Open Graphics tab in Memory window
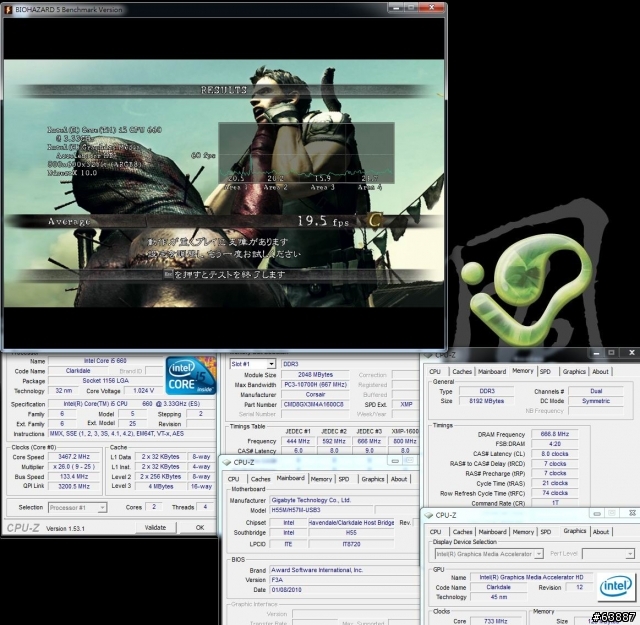The height and width of the screenshot is (625, 640). point(574,371)
